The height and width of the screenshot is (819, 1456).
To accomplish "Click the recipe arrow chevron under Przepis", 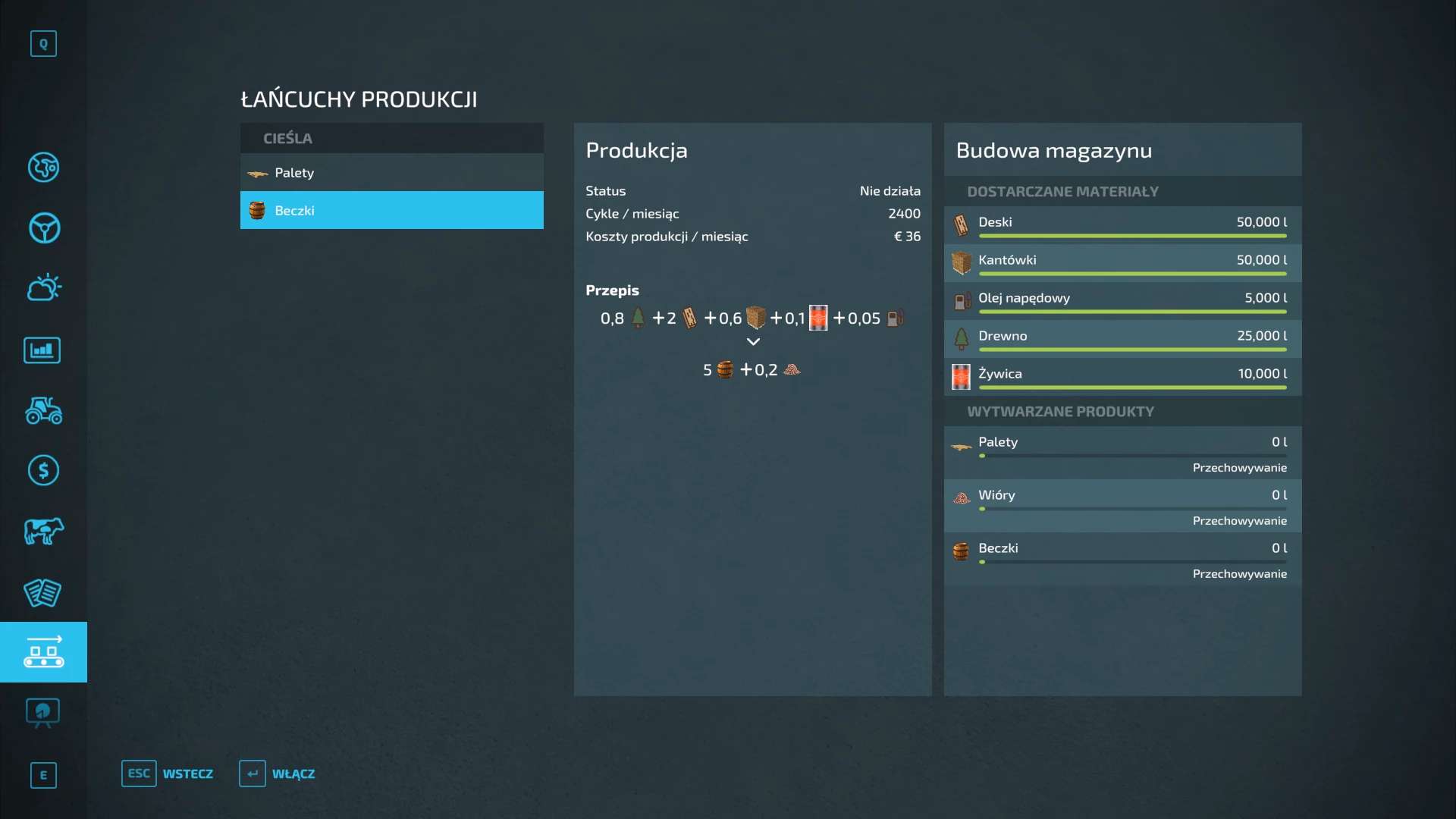I will pos(753,342).
